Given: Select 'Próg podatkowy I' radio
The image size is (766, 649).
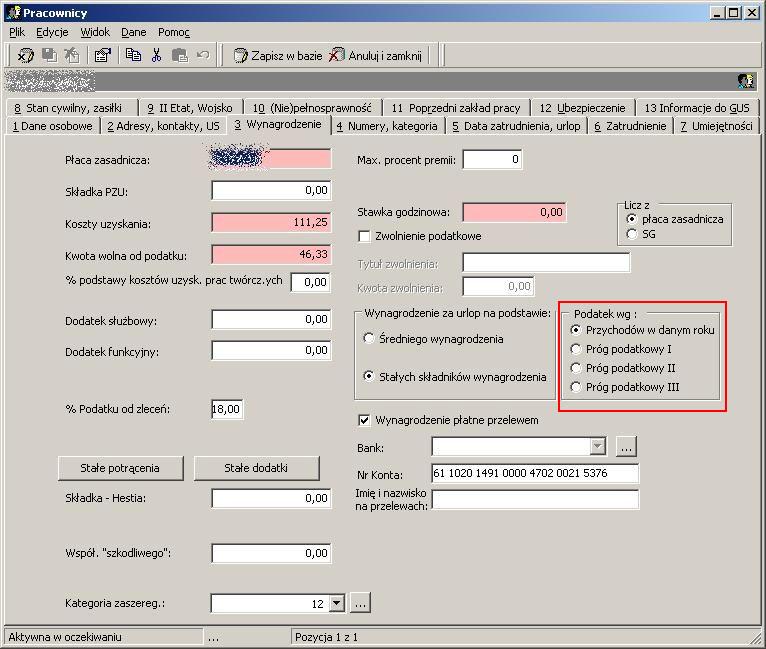Looking at the screenshot, I should [x=575, y=349].
